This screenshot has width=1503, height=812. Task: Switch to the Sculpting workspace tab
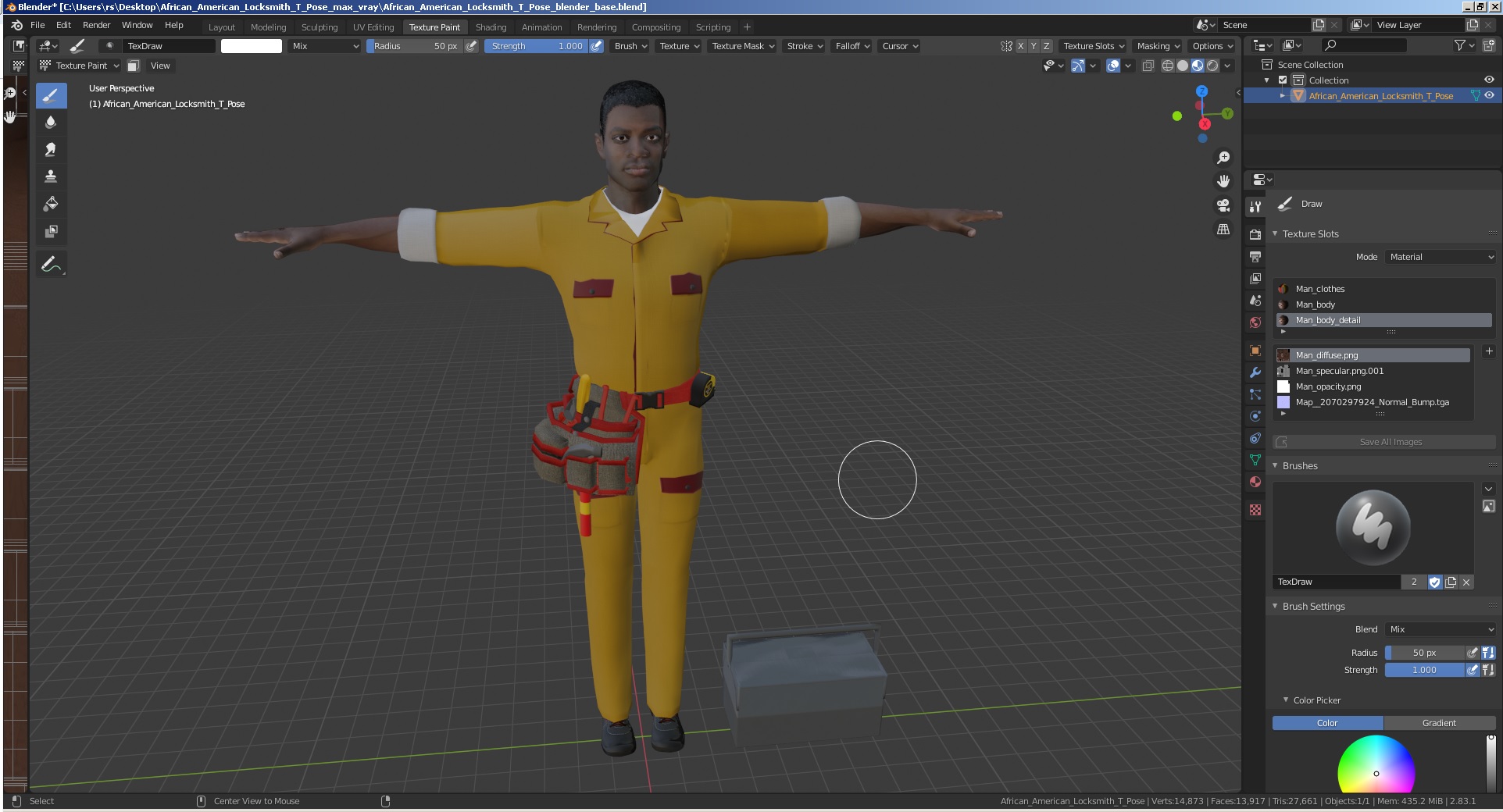(x=320, y=27)
